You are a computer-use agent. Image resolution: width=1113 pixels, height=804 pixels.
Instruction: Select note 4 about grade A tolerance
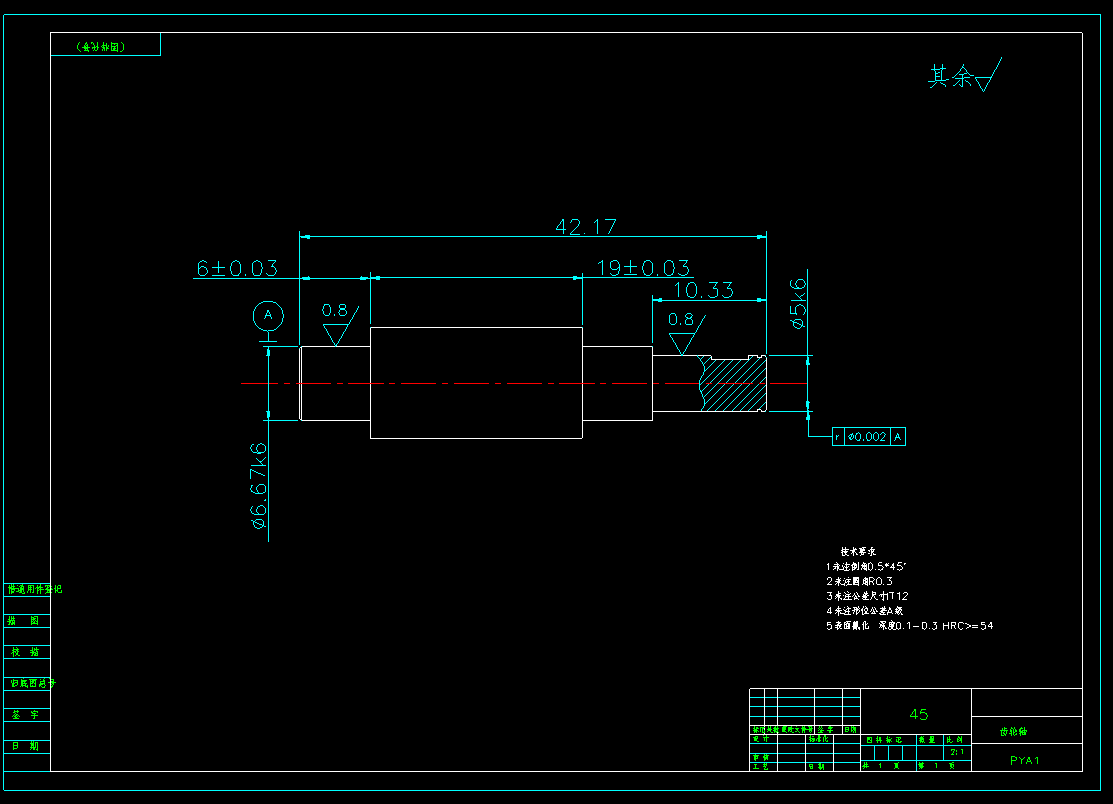point(864,611)
